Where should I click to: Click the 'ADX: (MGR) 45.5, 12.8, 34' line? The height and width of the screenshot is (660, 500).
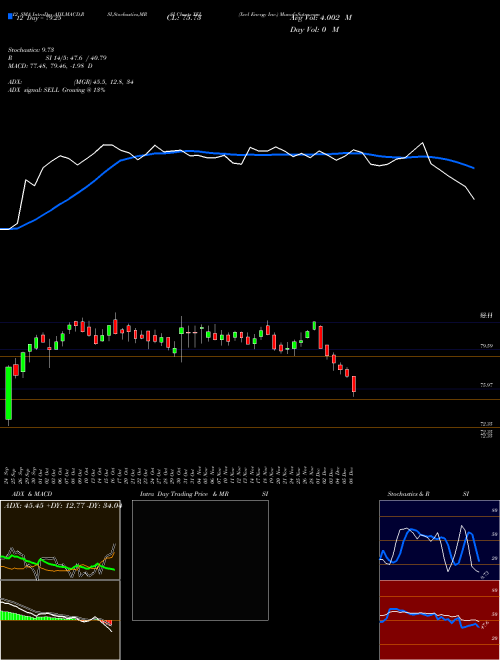click(x=71, y=82)
